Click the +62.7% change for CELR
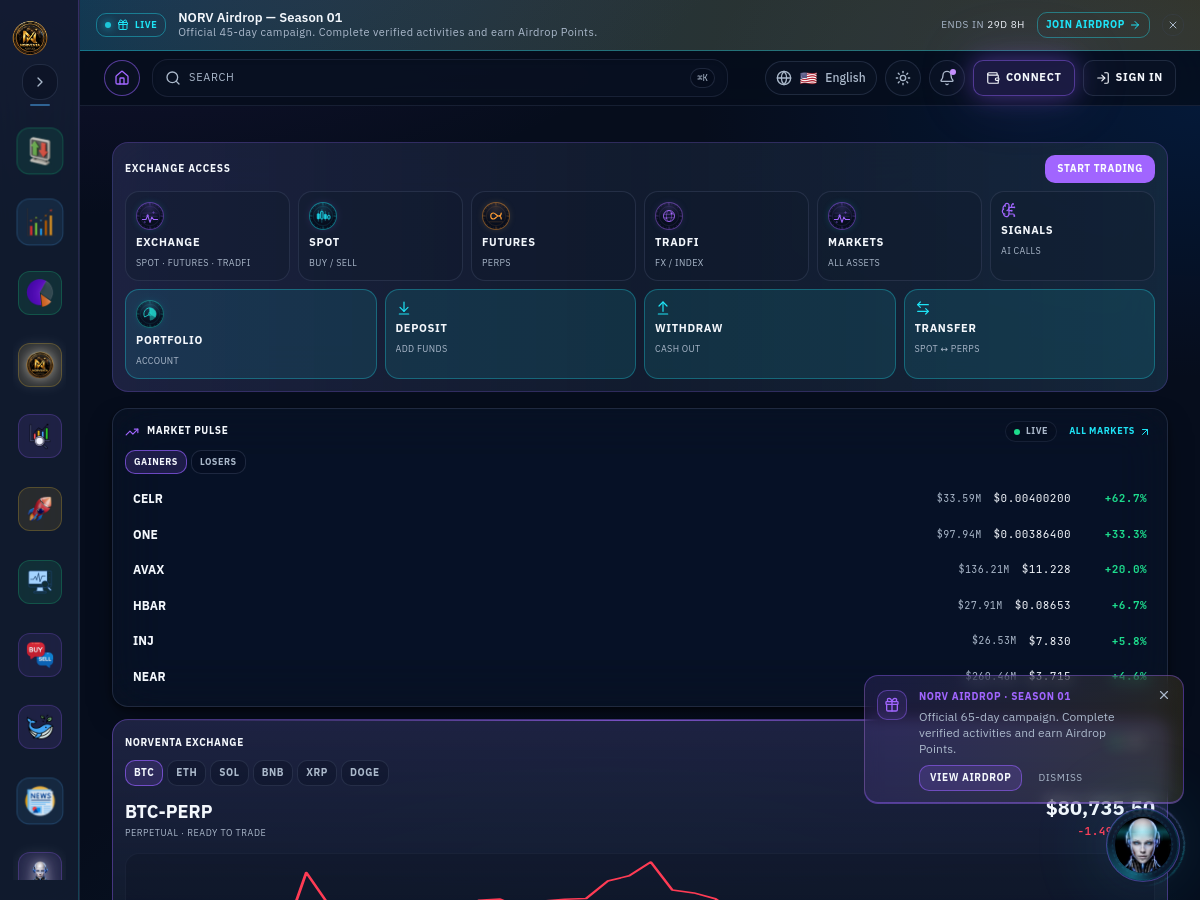This screenshot has width=1200, height=900. (x=1125, y=498)
